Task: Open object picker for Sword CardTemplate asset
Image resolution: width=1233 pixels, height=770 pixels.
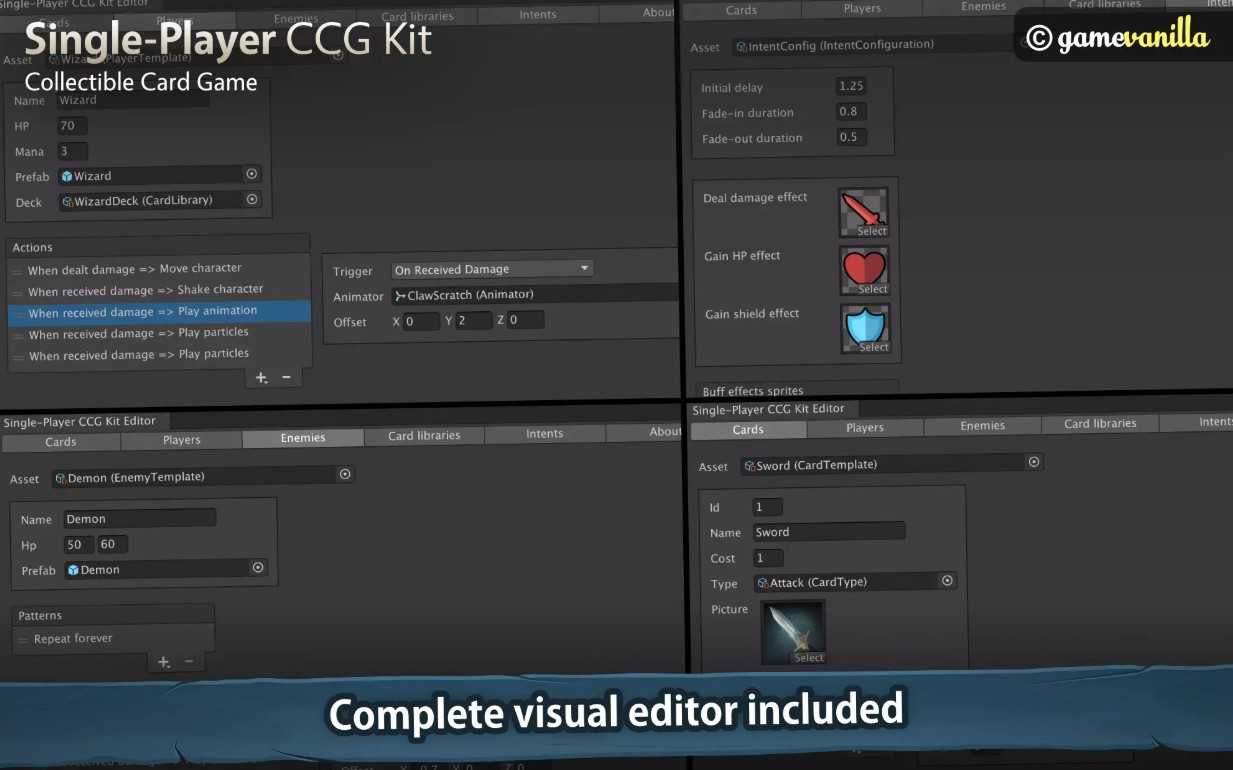Action: click(x=1034, y=462)
